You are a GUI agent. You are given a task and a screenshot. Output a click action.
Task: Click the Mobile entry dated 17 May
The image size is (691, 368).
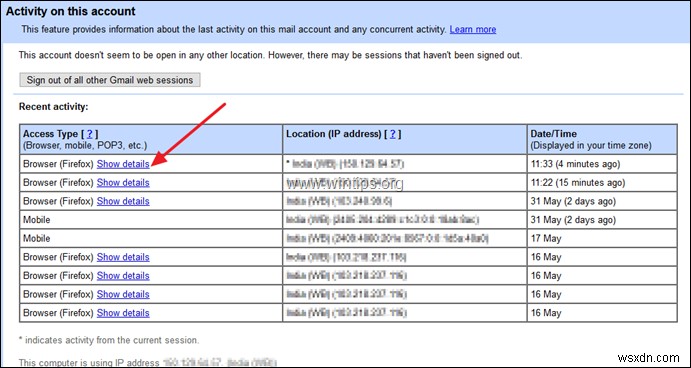coord(37,238)
